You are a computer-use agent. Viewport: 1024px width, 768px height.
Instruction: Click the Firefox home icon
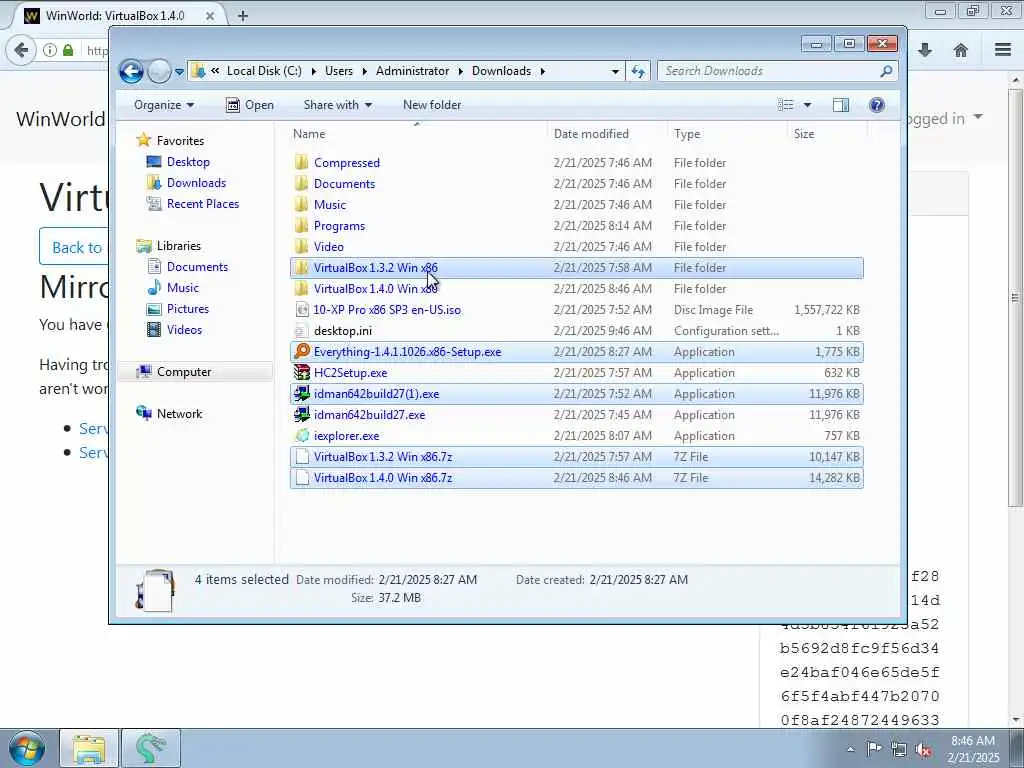[961, 50]
